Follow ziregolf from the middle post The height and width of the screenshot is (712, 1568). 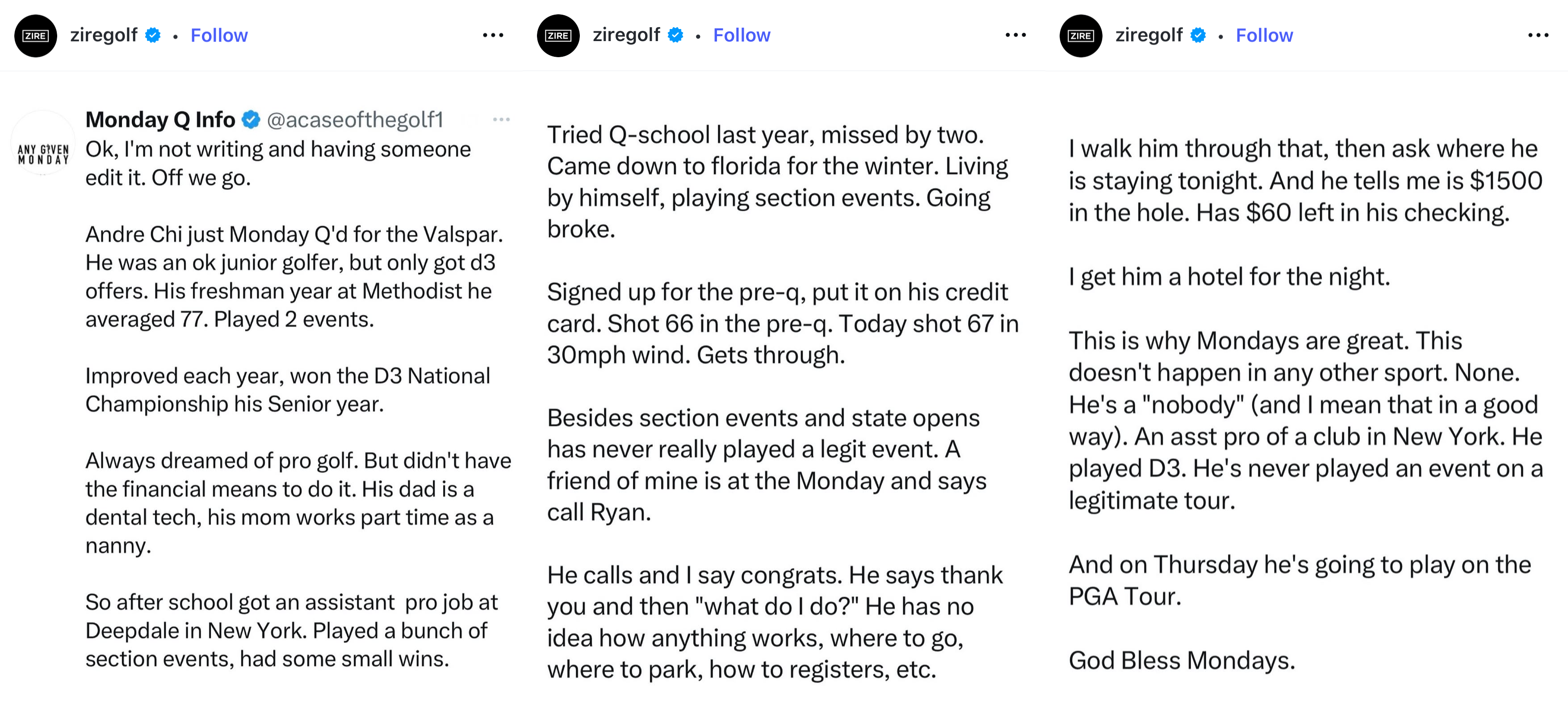[742, 35]
